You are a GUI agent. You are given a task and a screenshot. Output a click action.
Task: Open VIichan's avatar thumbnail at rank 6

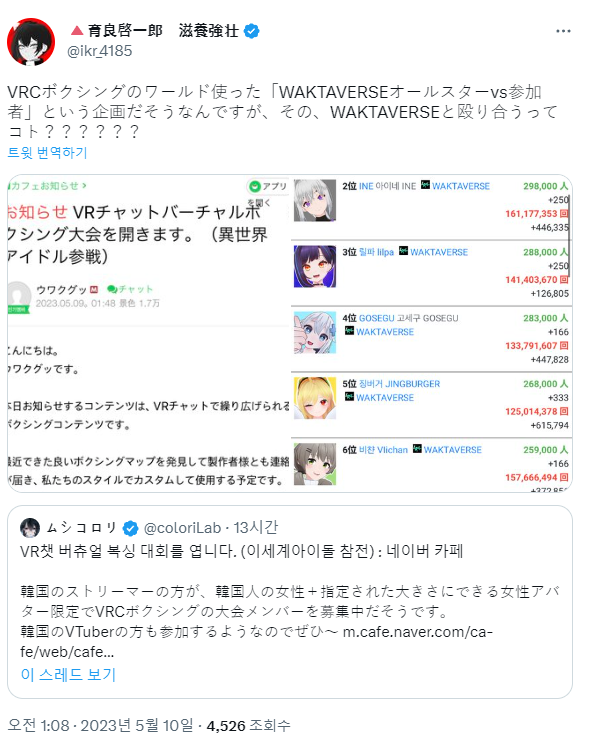pos(315,464)
